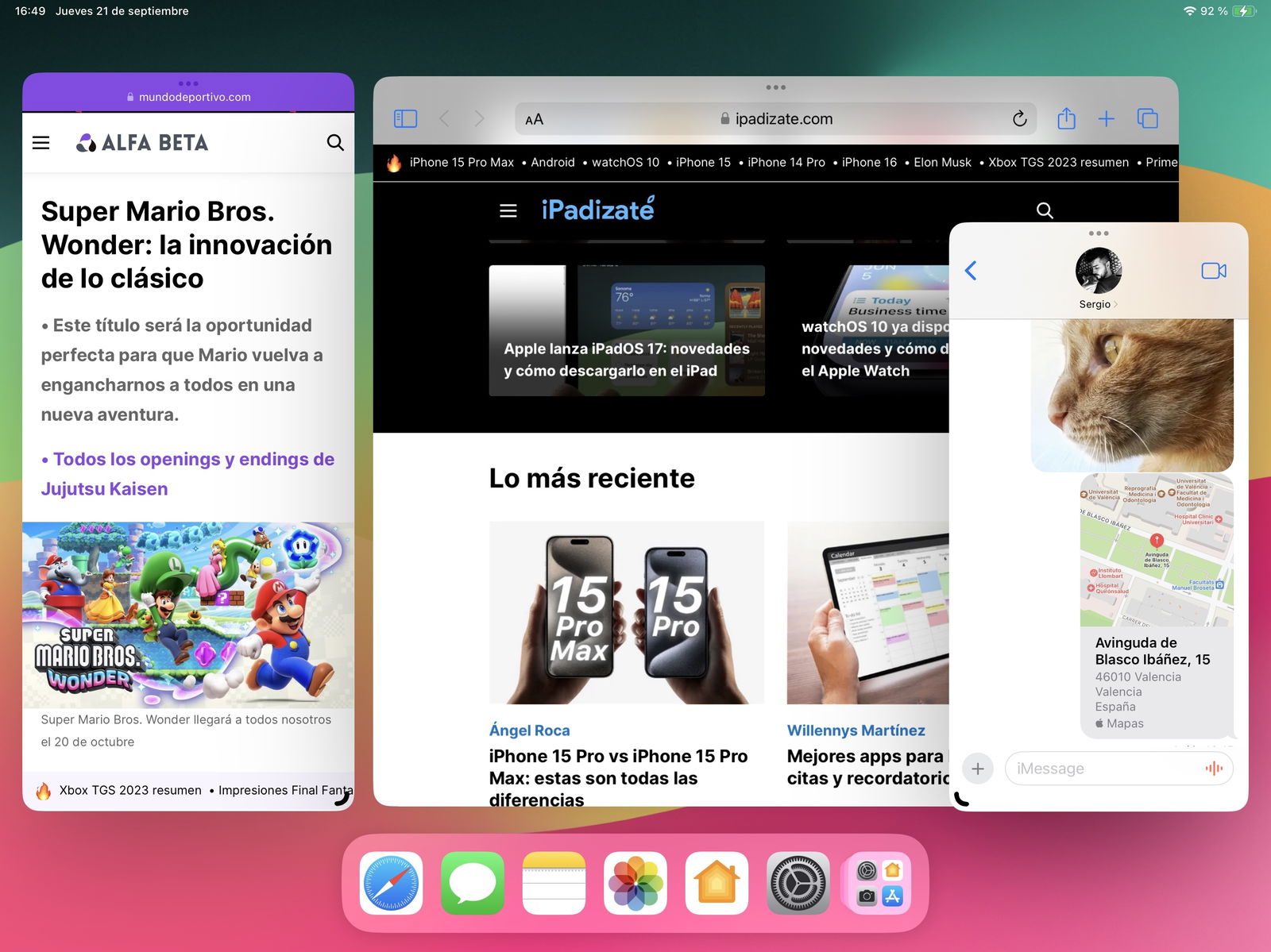Image resolution: width=1271 pixels, height=952 pixels.
Task: Open author Willennys Martínez's page
Action: (x=856, y=730)
